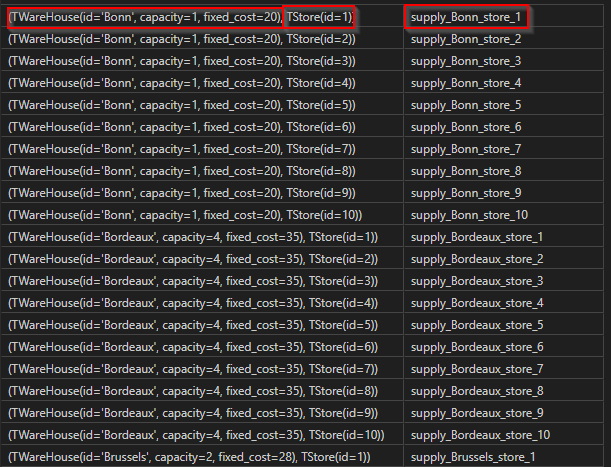This screenshot has height=467, width=611.
Task: Select key cell for Bonn with TStore(id=8)
Action: pos(202,171)
